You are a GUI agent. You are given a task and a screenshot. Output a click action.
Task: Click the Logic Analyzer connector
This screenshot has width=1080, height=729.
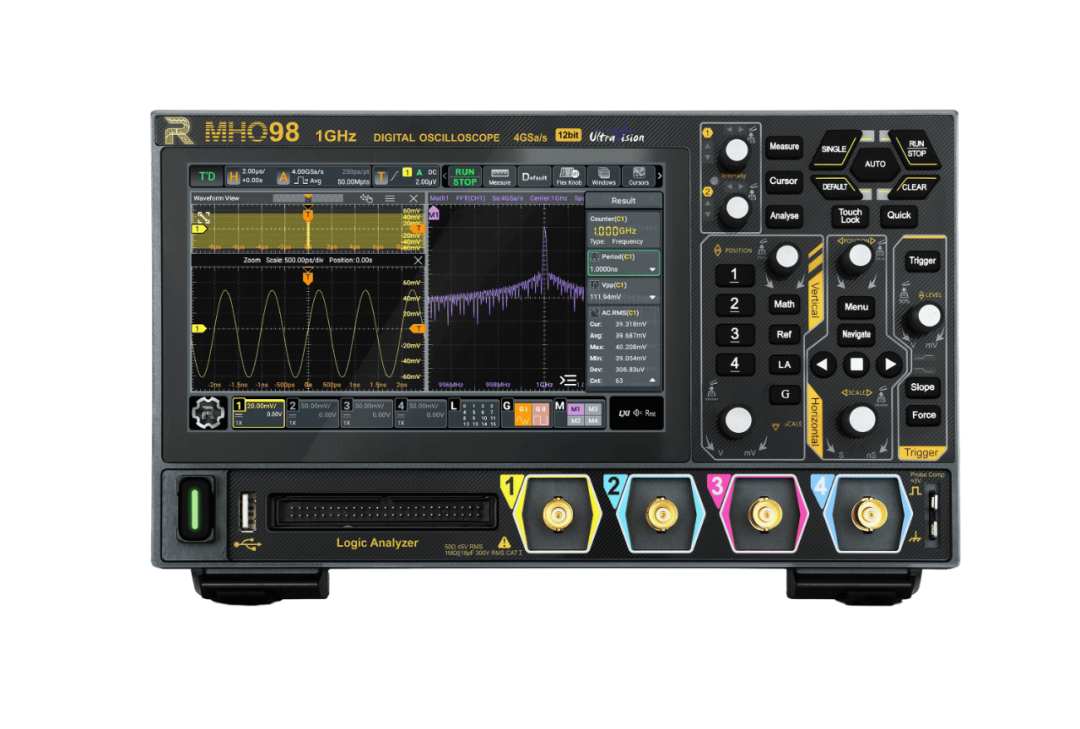tap(382, 512)
